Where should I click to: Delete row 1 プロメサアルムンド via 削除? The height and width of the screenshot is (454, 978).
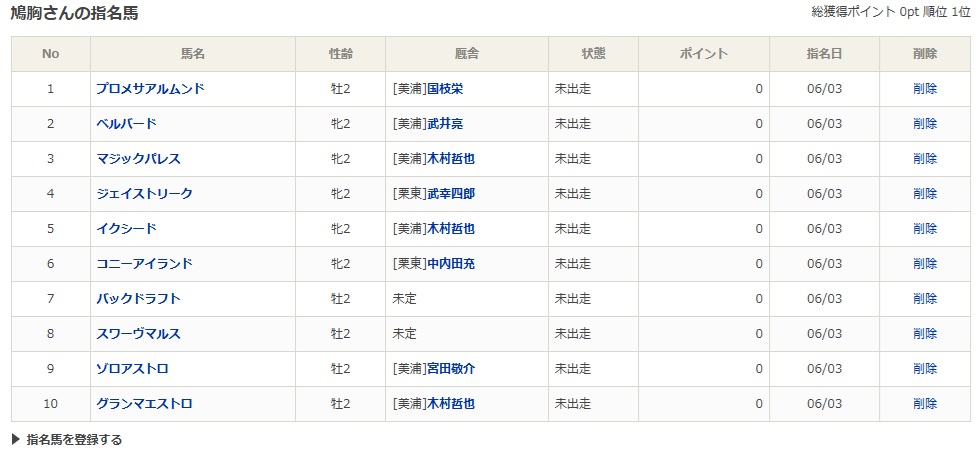[925, 89]
